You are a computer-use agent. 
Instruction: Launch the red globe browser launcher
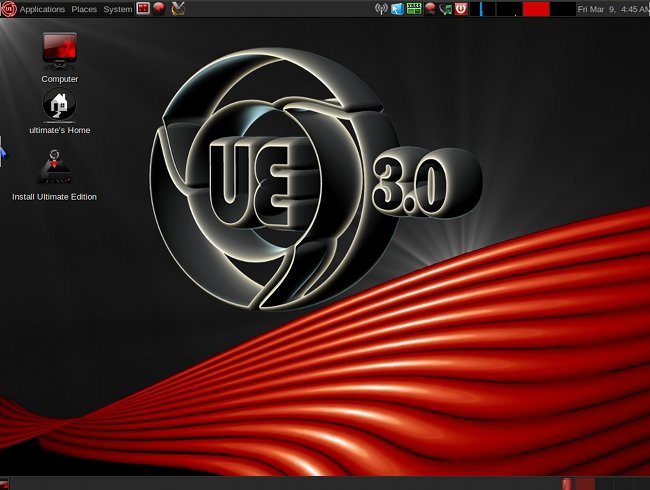tap(159, 9)
